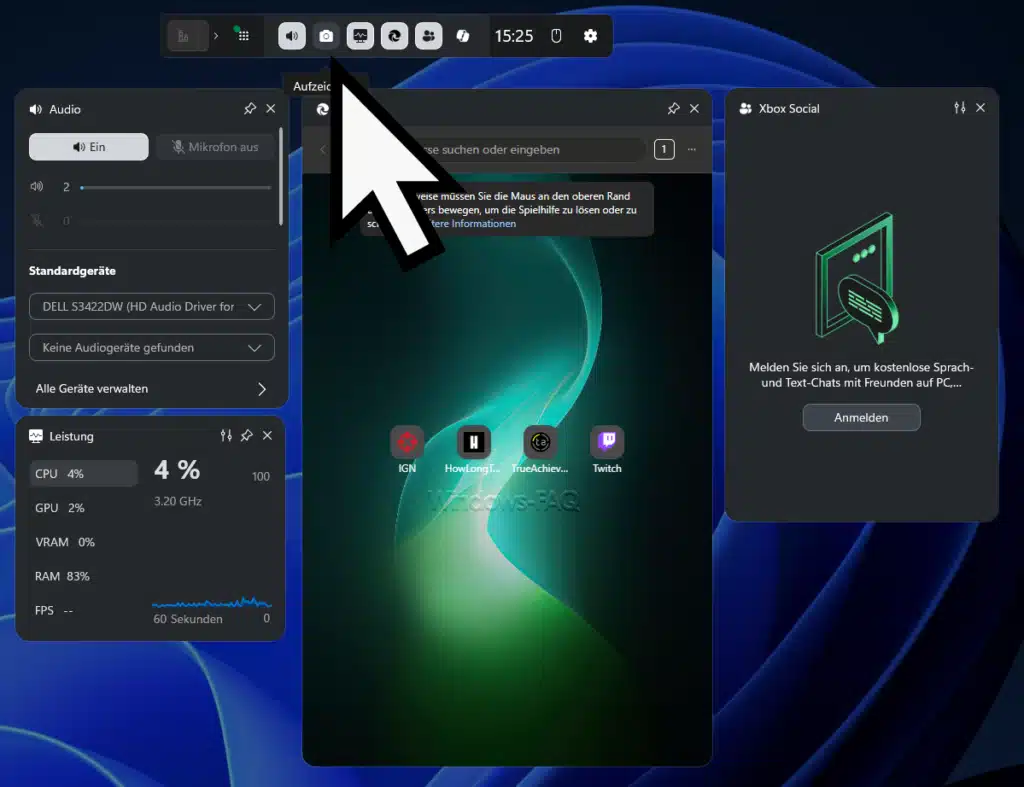The image size is (1024, 787).
Task: Open DELL S3422DW output device dropdown
Action: point(152,306)
